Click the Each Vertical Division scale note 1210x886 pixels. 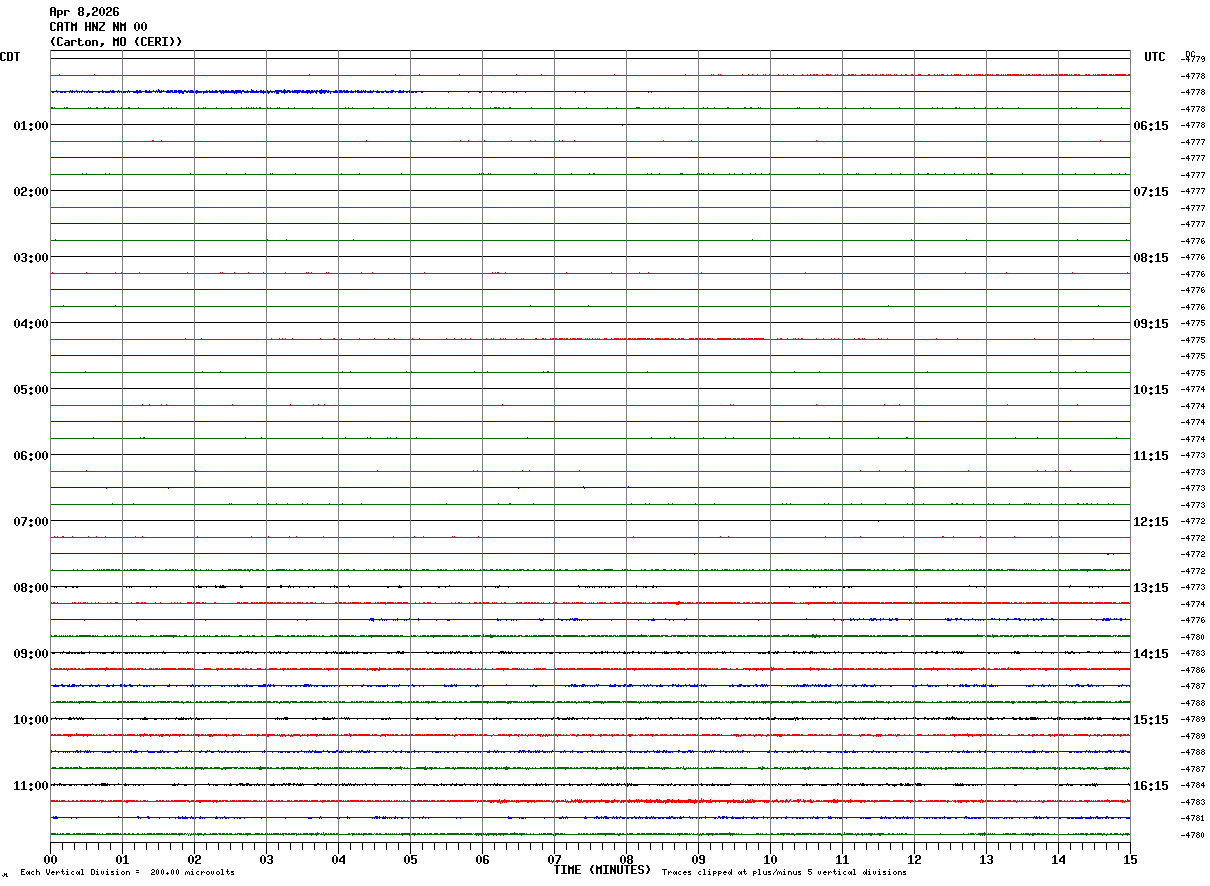coord(127,873)
